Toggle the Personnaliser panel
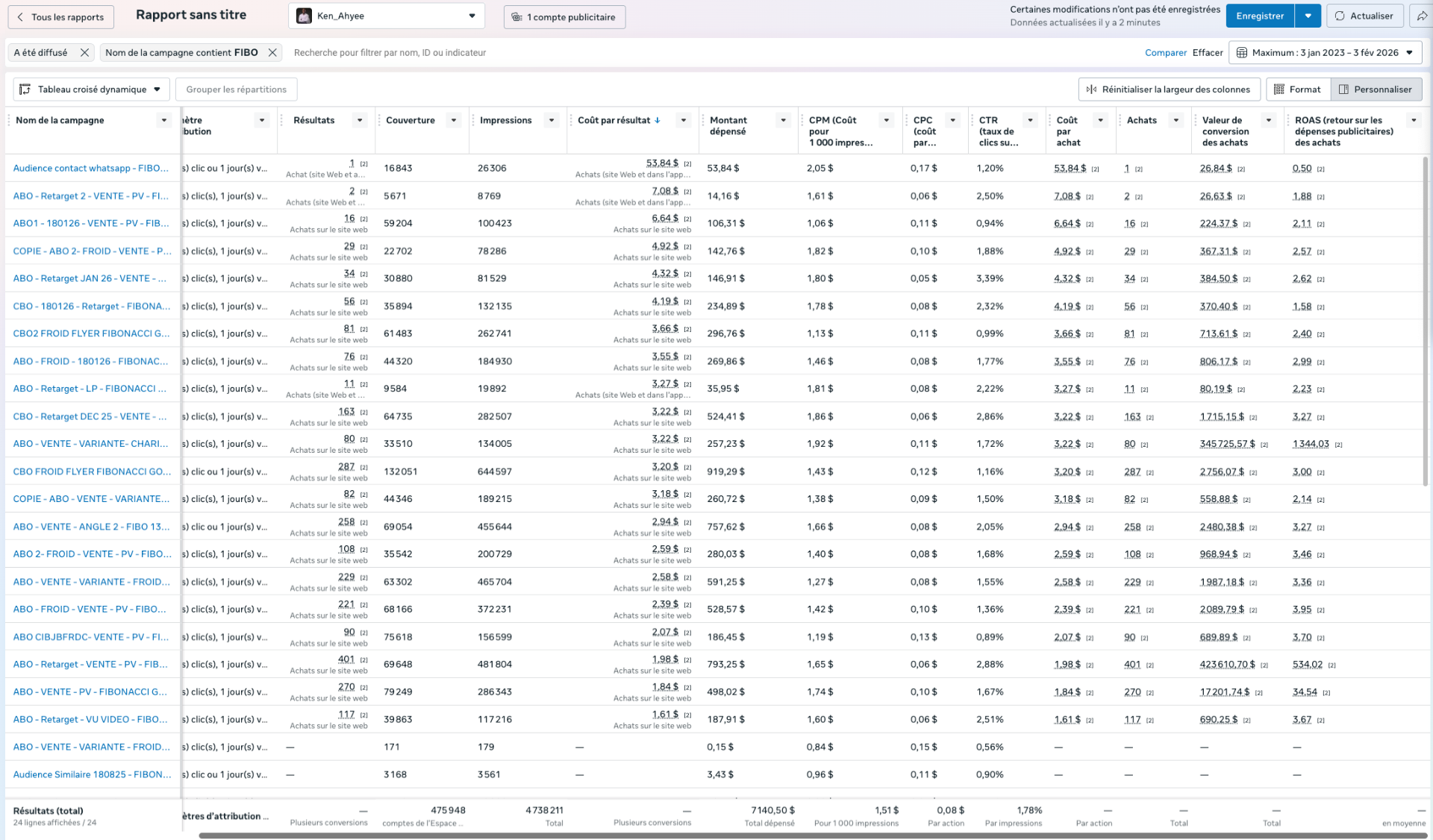 (x=1376, y=90)
